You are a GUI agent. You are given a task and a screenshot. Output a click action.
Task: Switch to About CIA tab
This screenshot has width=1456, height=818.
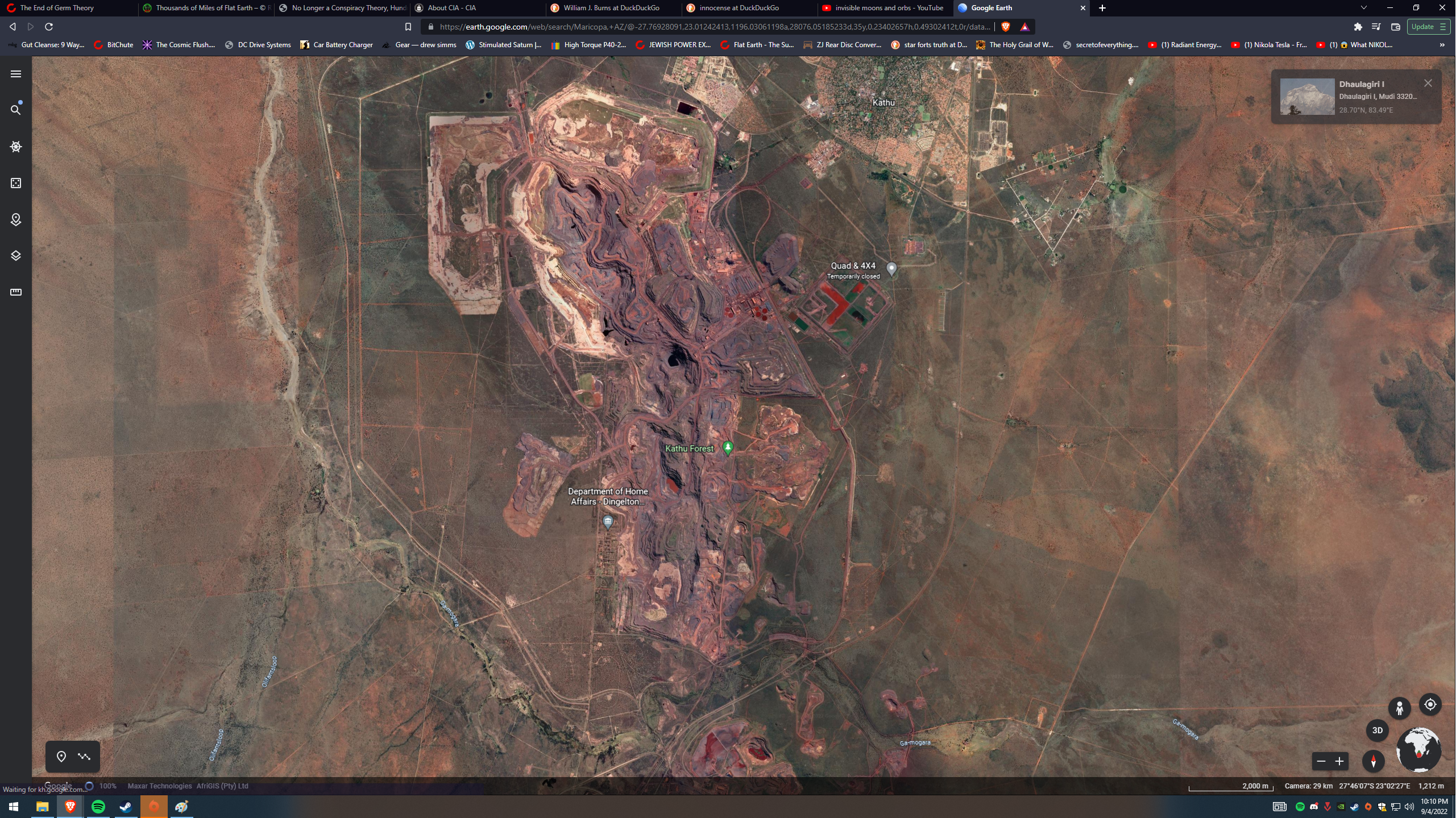pos(451,8)
